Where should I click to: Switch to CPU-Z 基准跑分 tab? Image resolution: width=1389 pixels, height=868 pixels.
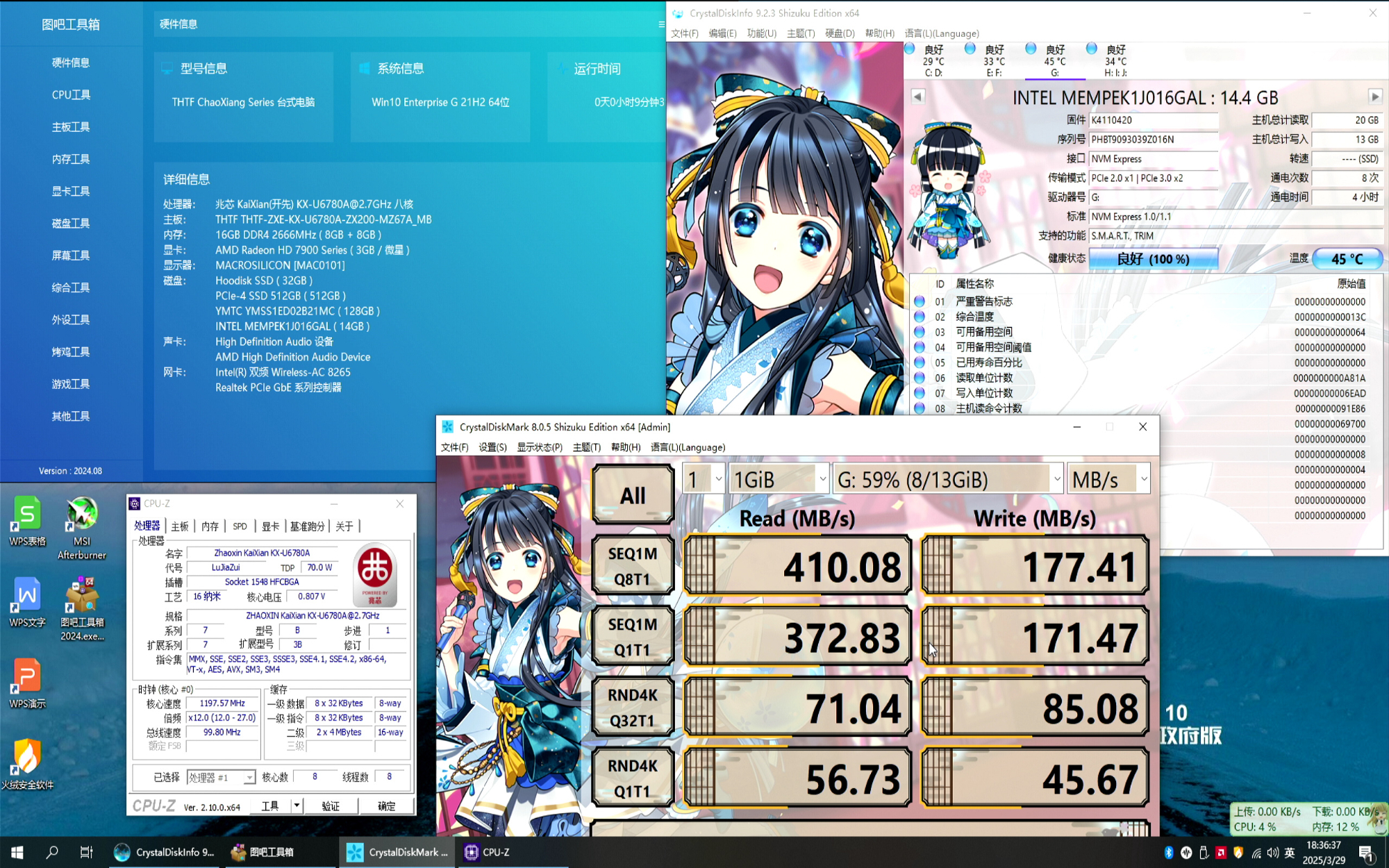[307, 526]
